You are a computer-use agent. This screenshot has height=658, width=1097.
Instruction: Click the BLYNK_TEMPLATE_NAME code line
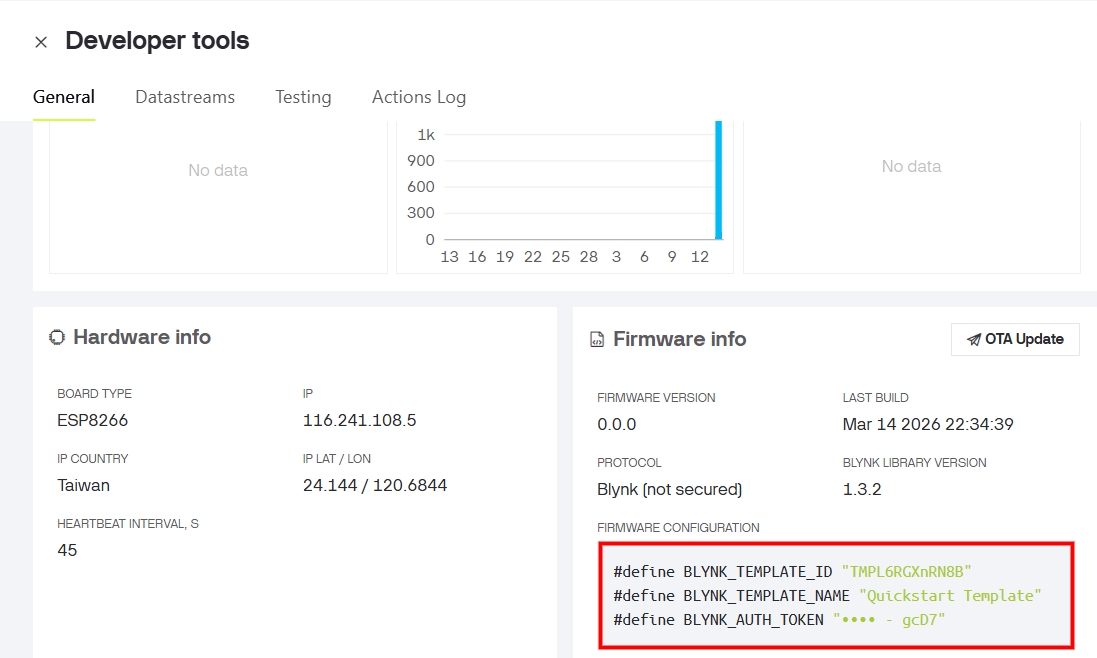pos(827,596)
